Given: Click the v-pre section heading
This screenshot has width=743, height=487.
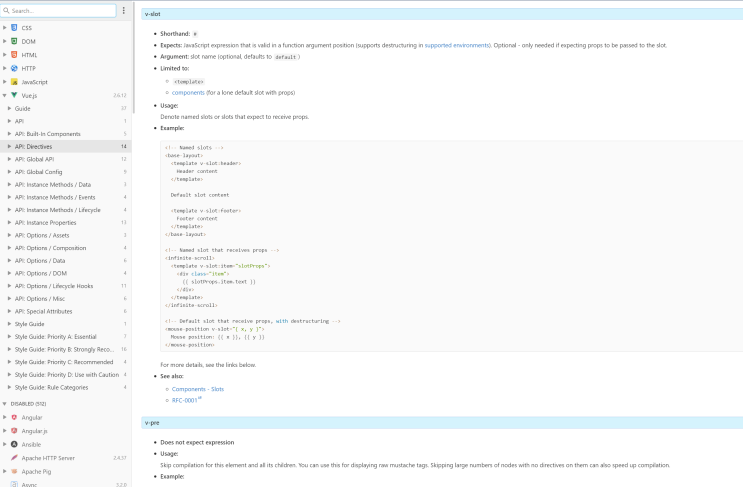Looking at the screenshot, I should coord(442,423).
